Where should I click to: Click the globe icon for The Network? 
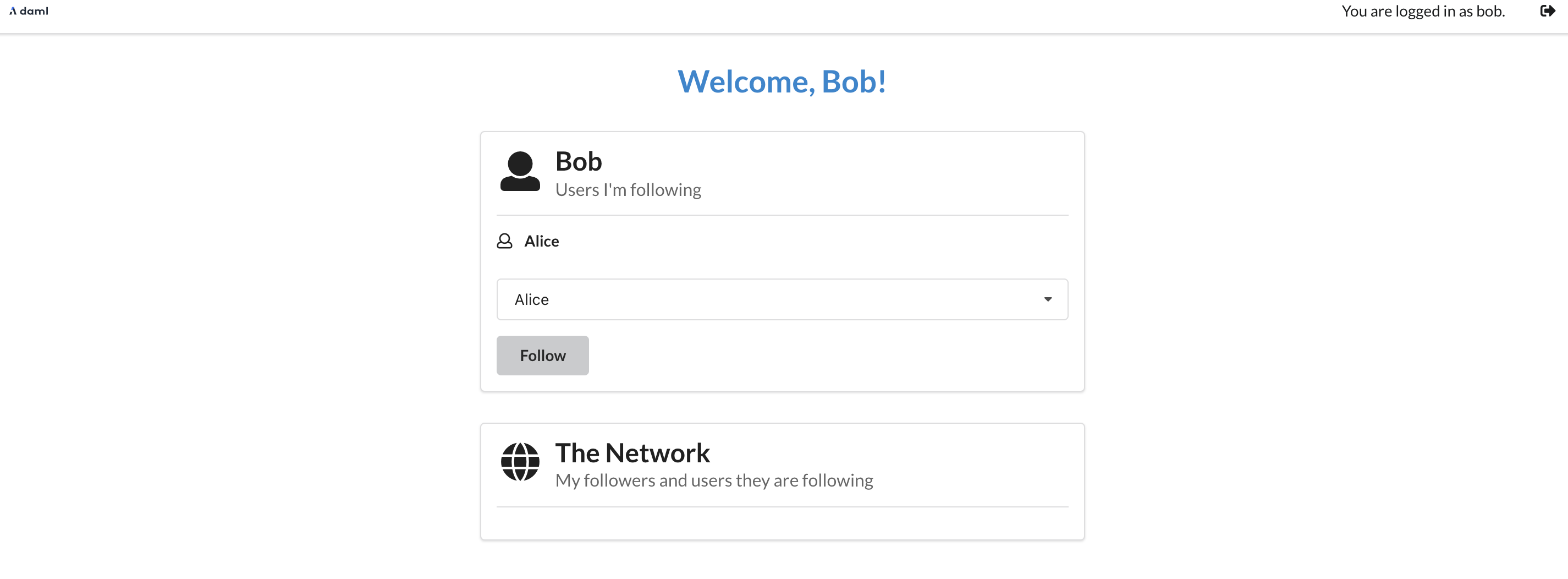pyautogui.click(x=520, y=463)
